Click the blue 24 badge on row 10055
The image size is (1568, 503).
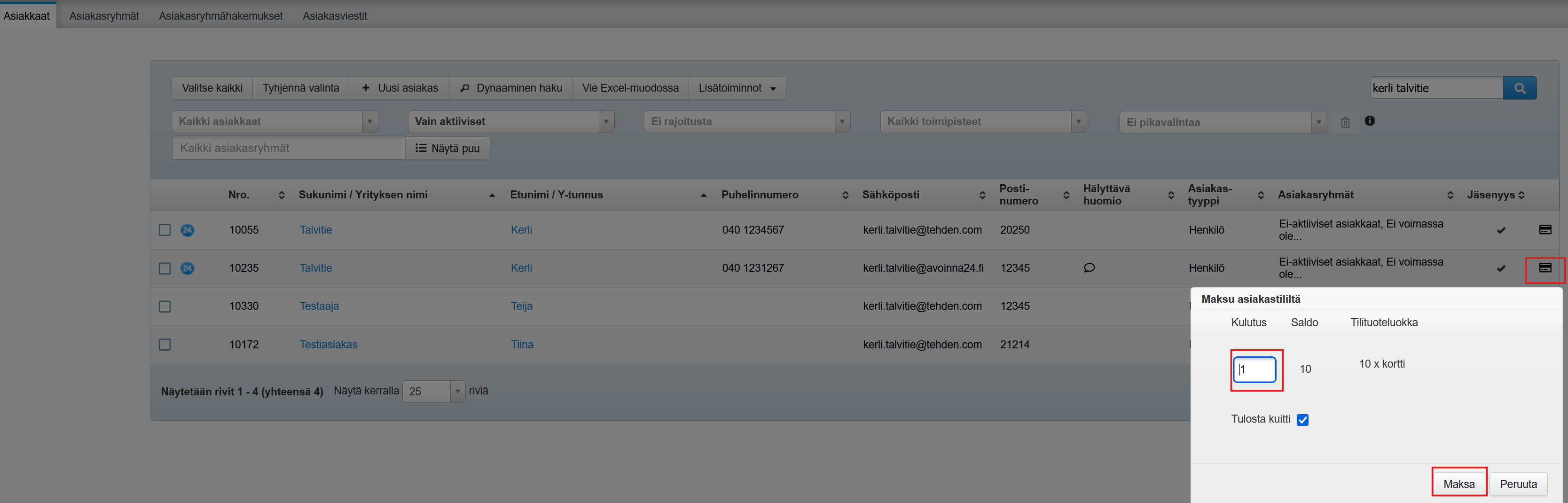188,230
